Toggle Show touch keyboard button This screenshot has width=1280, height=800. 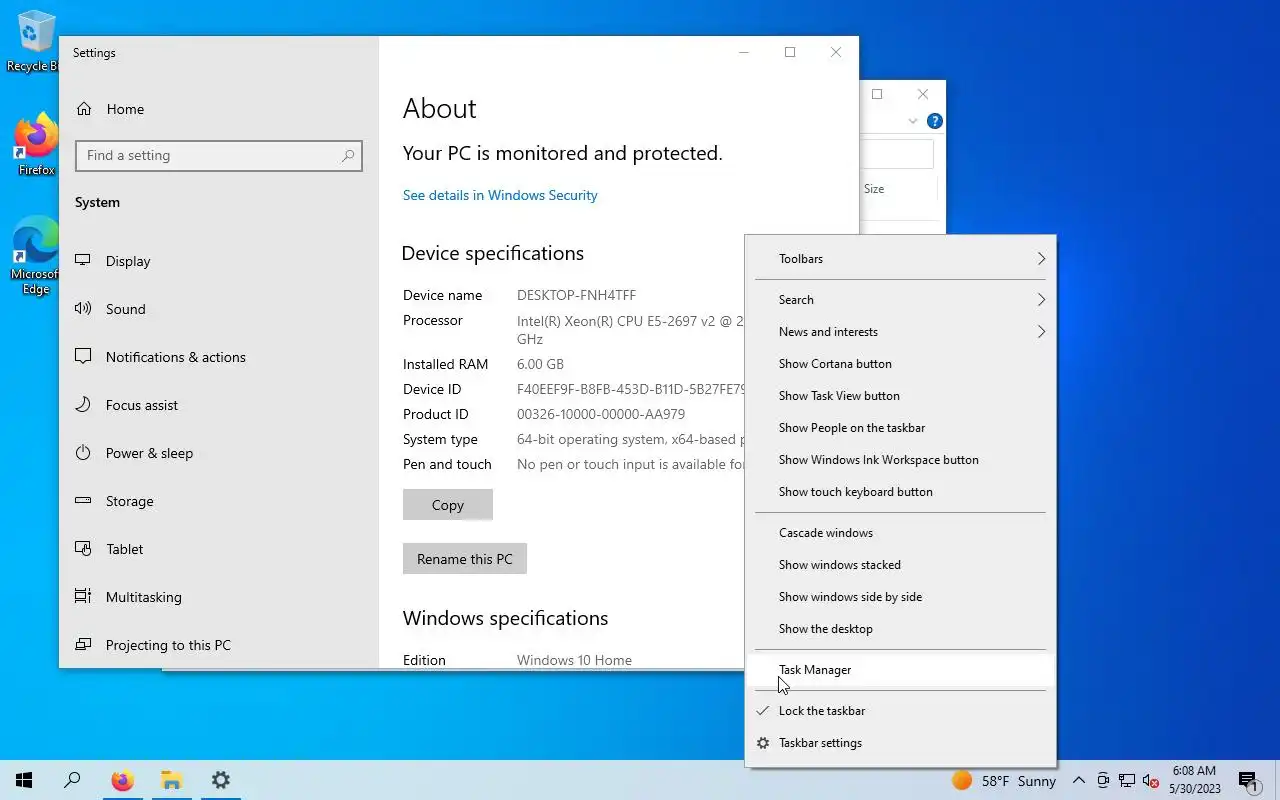click(900, 492)
